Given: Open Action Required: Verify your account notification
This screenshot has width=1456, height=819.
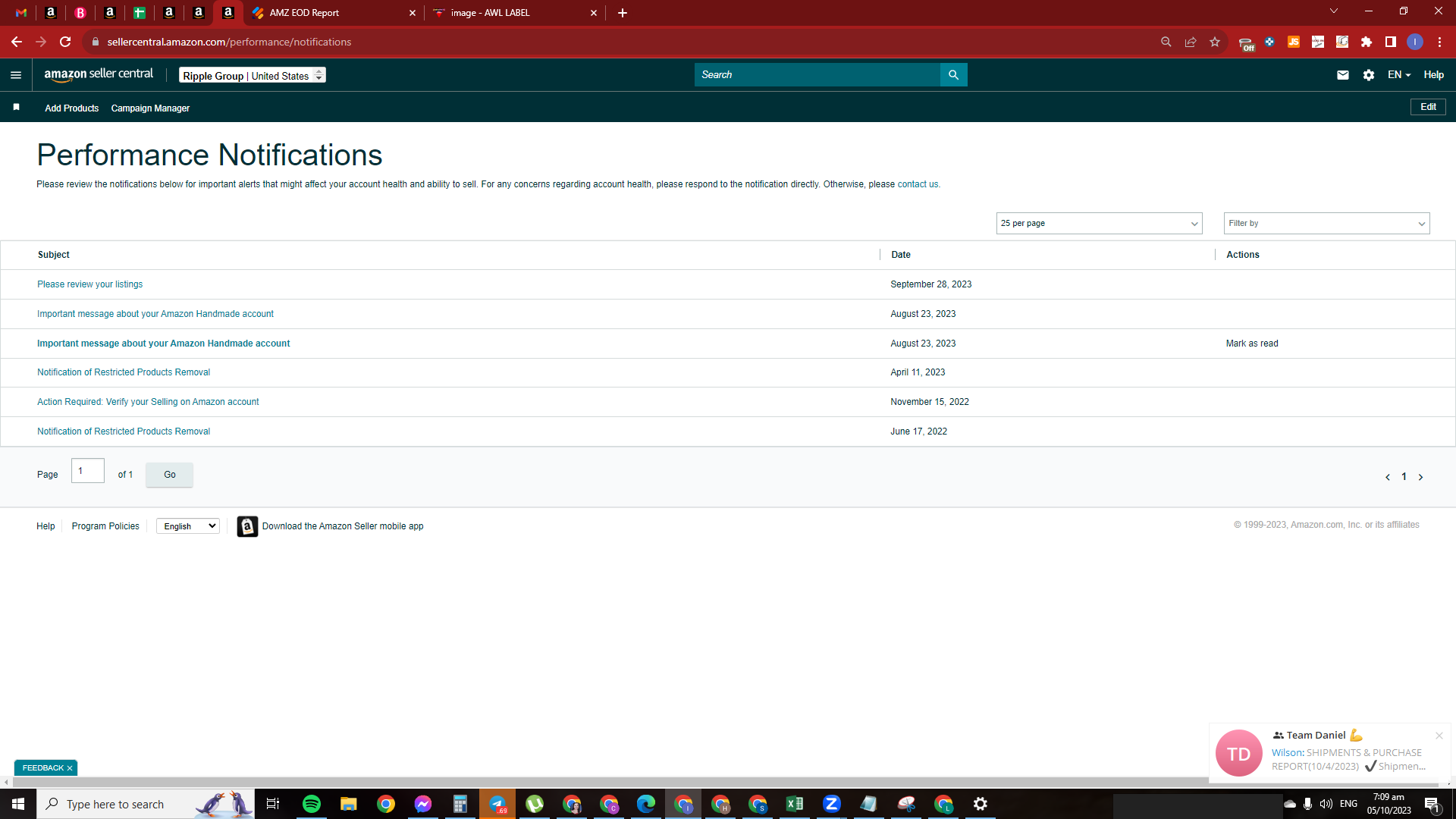Looking at the screenshot, I should [148, 402].
